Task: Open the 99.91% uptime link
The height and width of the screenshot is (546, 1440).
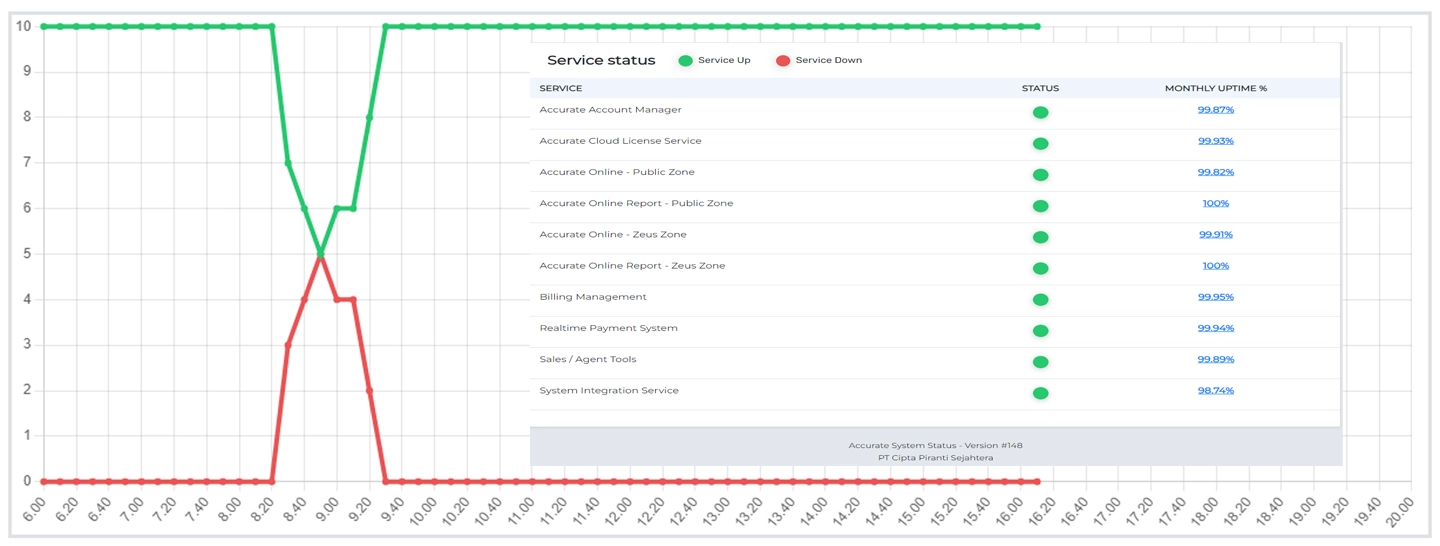Action: [1216, 234]
